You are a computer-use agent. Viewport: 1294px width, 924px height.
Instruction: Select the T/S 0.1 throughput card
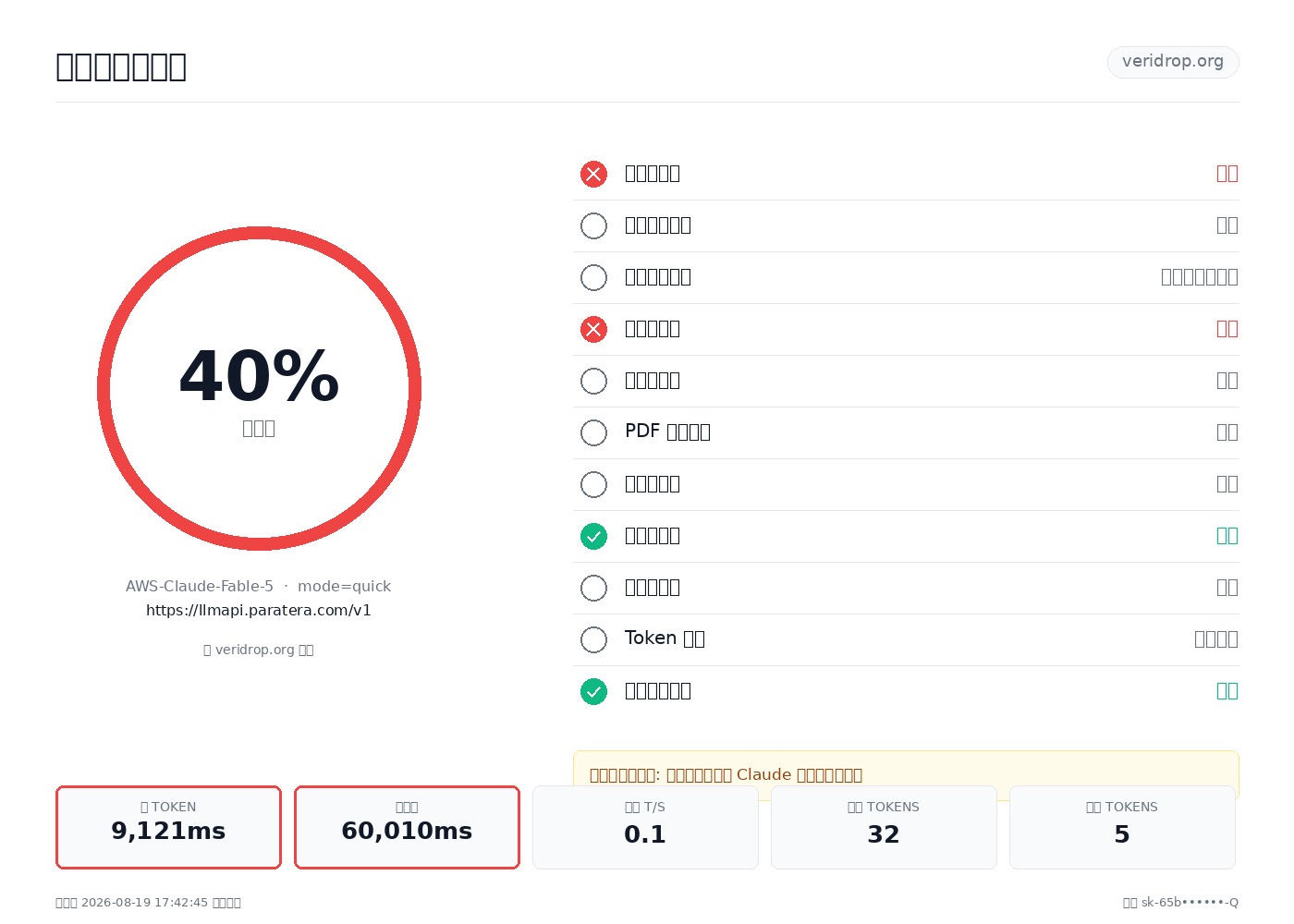pyautogui.click(x=645, y=827)
